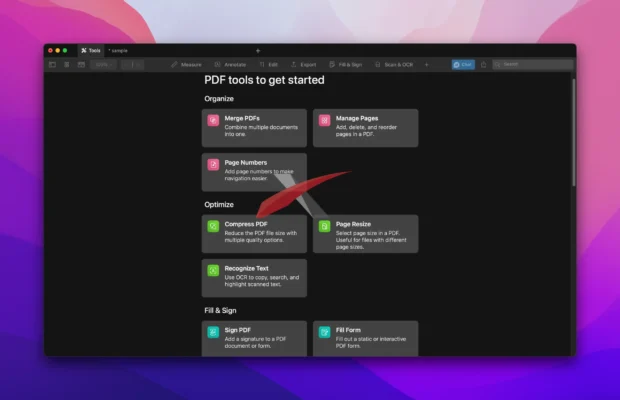
Task: Click the Optimize section heading
Action: coord(219,205)
